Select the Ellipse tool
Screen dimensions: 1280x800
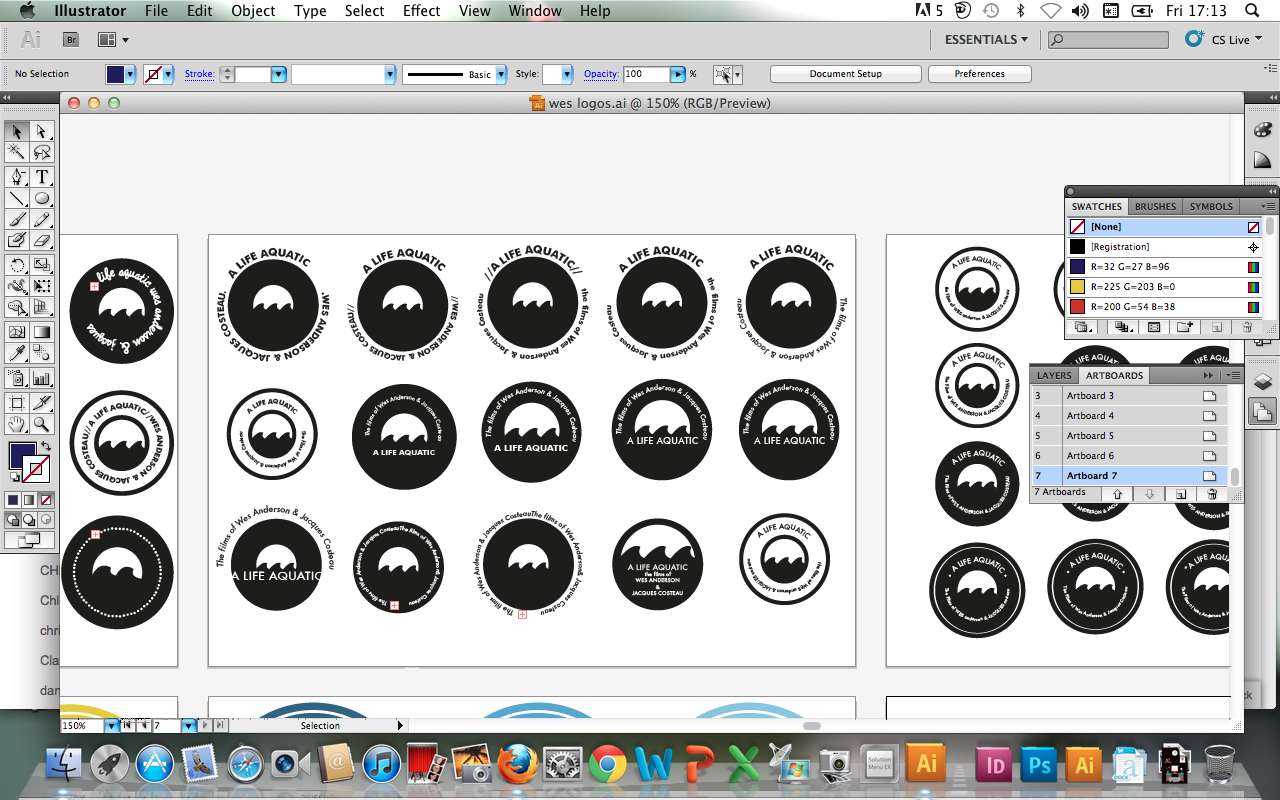pyautogui.click(x=42, y=198)
